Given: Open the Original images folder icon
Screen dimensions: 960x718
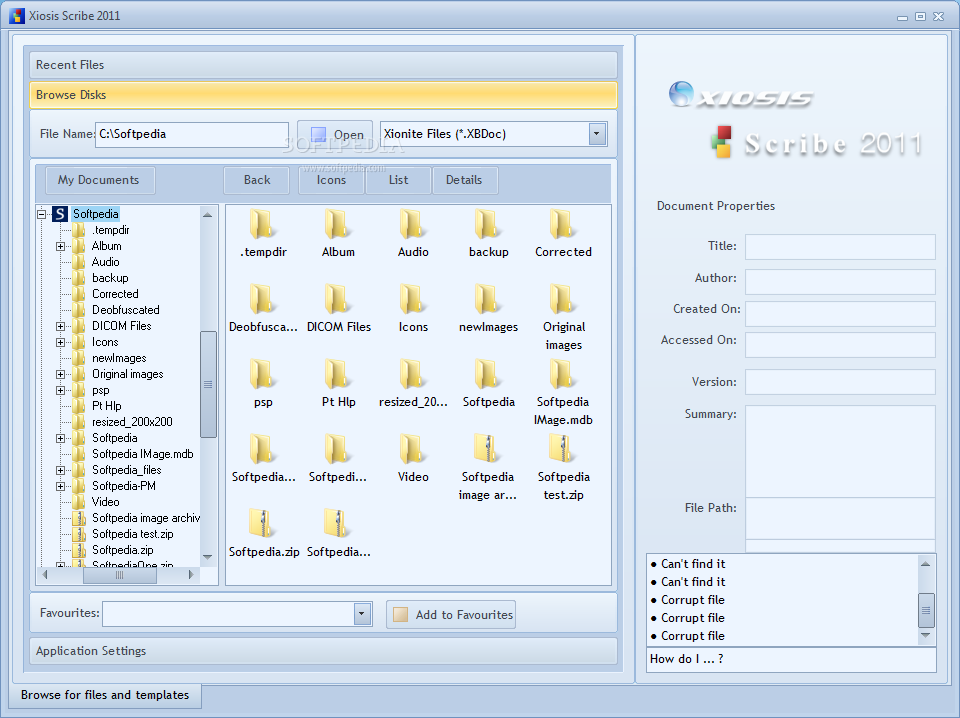Looking at the screenshot, I should coord(563,299).
